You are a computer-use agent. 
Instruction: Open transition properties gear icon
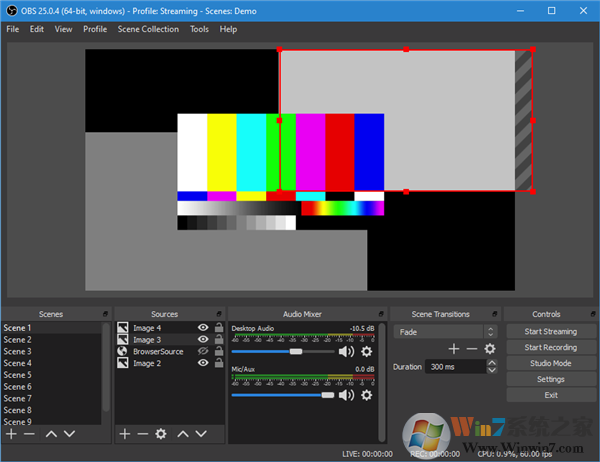[x=490, y=349]
